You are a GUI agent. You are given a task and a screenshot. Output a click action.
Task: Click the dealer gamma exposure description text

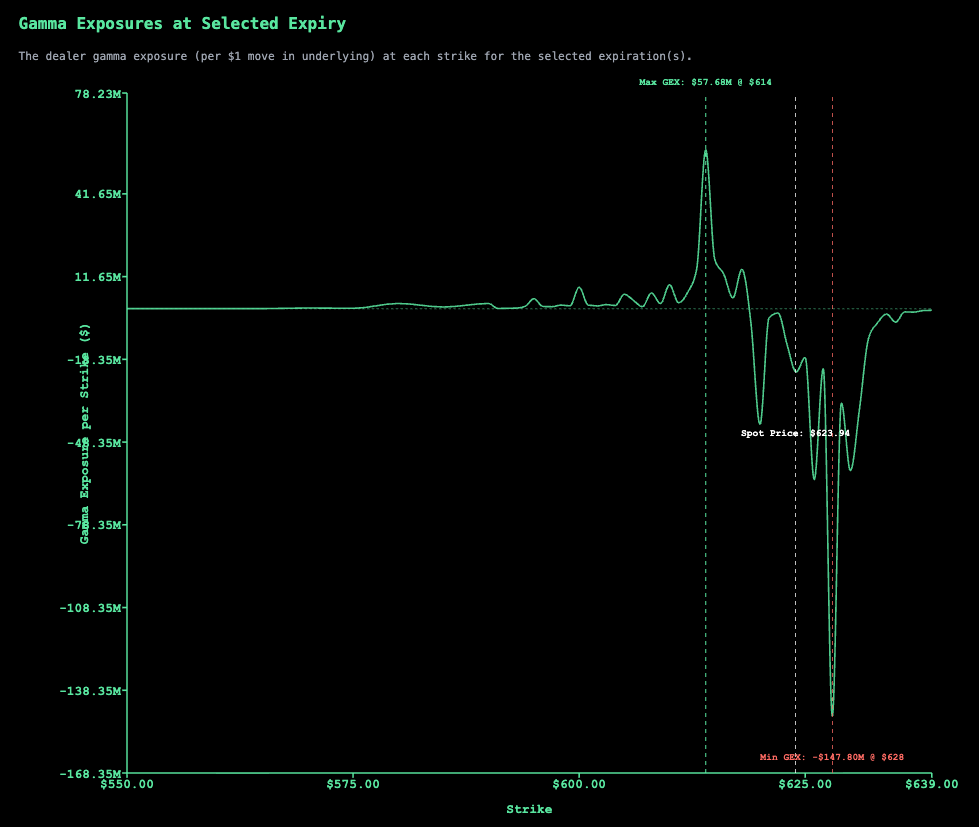[x=355, y=56]
